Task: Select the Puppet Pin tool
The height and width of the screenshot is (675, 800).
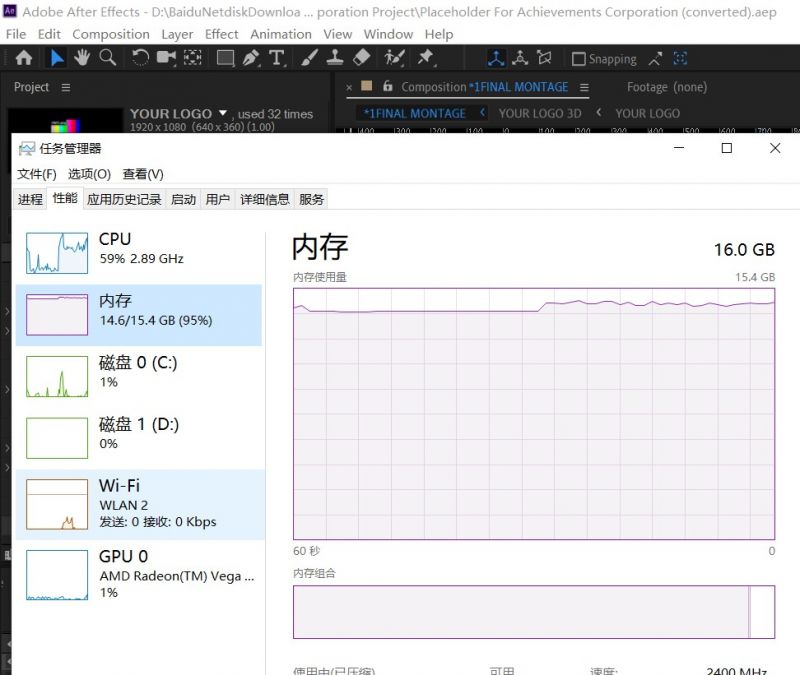Action: (x=426, y=58)
